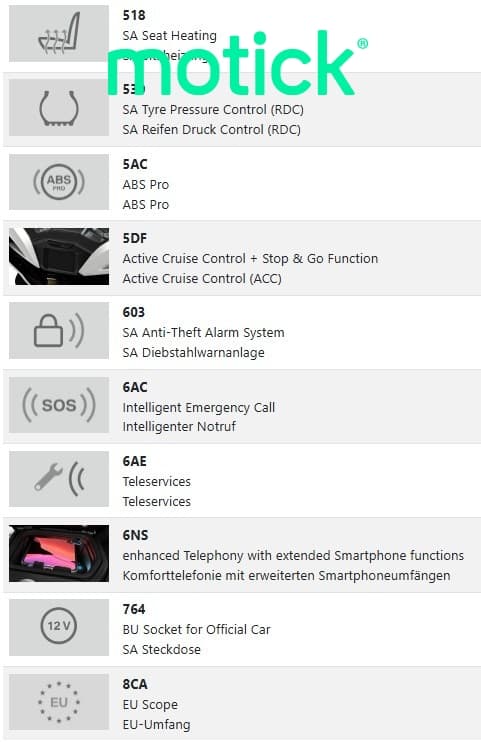Click the 12V socket icon
The image size is (481, 742).
pos(59,627)
